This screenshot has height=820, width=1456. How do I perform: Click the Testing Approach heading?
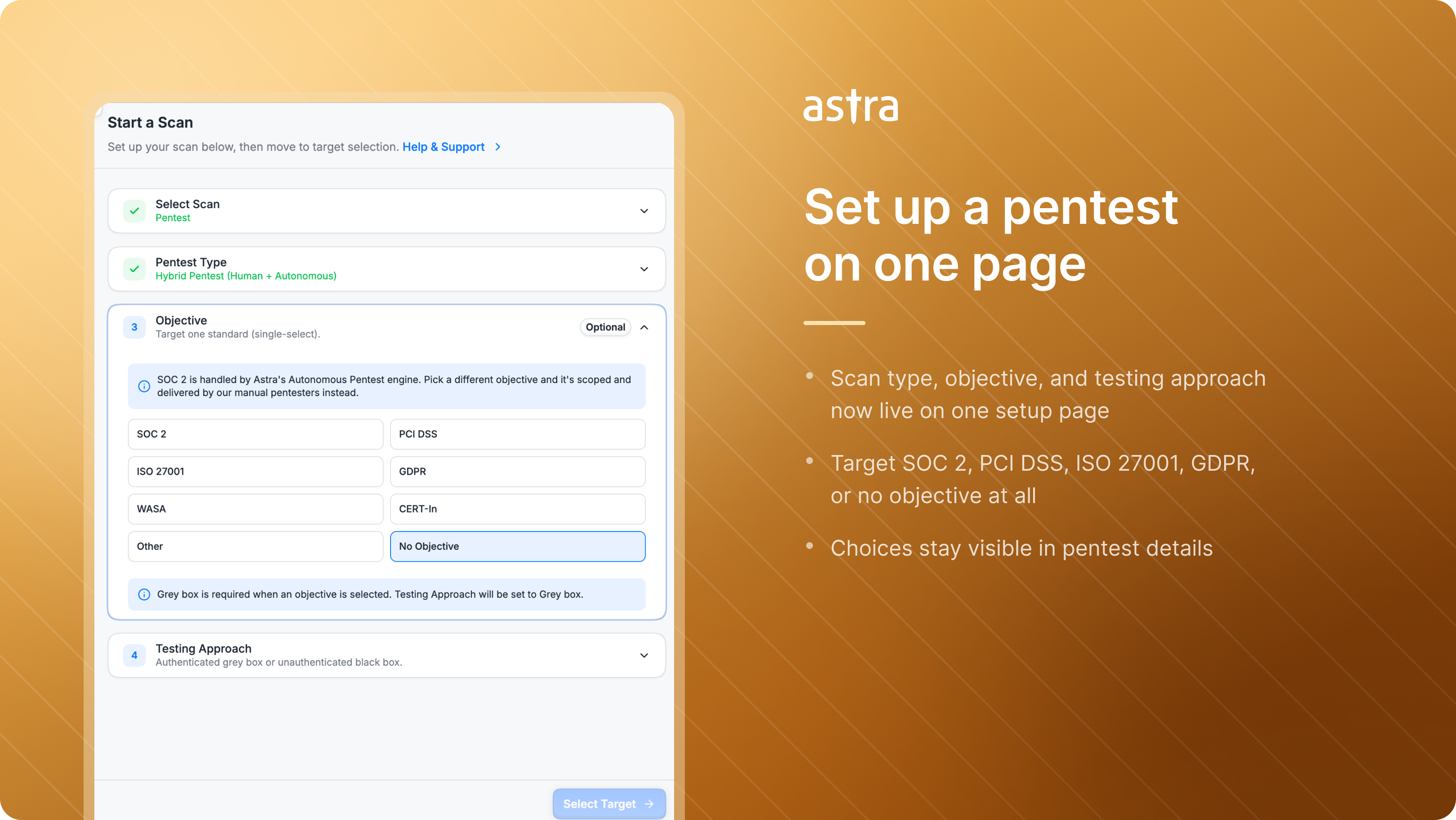pyautogui.click(x=204, y=649)
